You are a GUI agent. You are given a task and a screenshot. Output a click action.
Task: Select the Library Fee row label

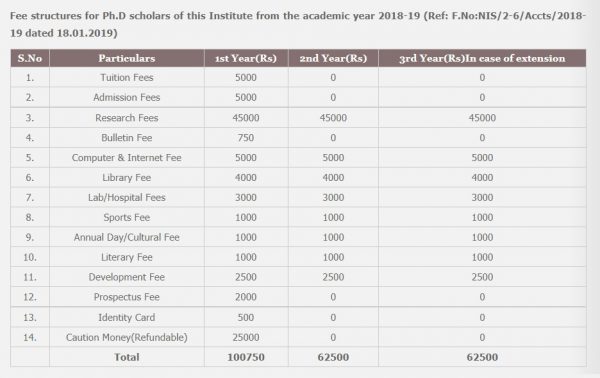click(x=127, y=178)
